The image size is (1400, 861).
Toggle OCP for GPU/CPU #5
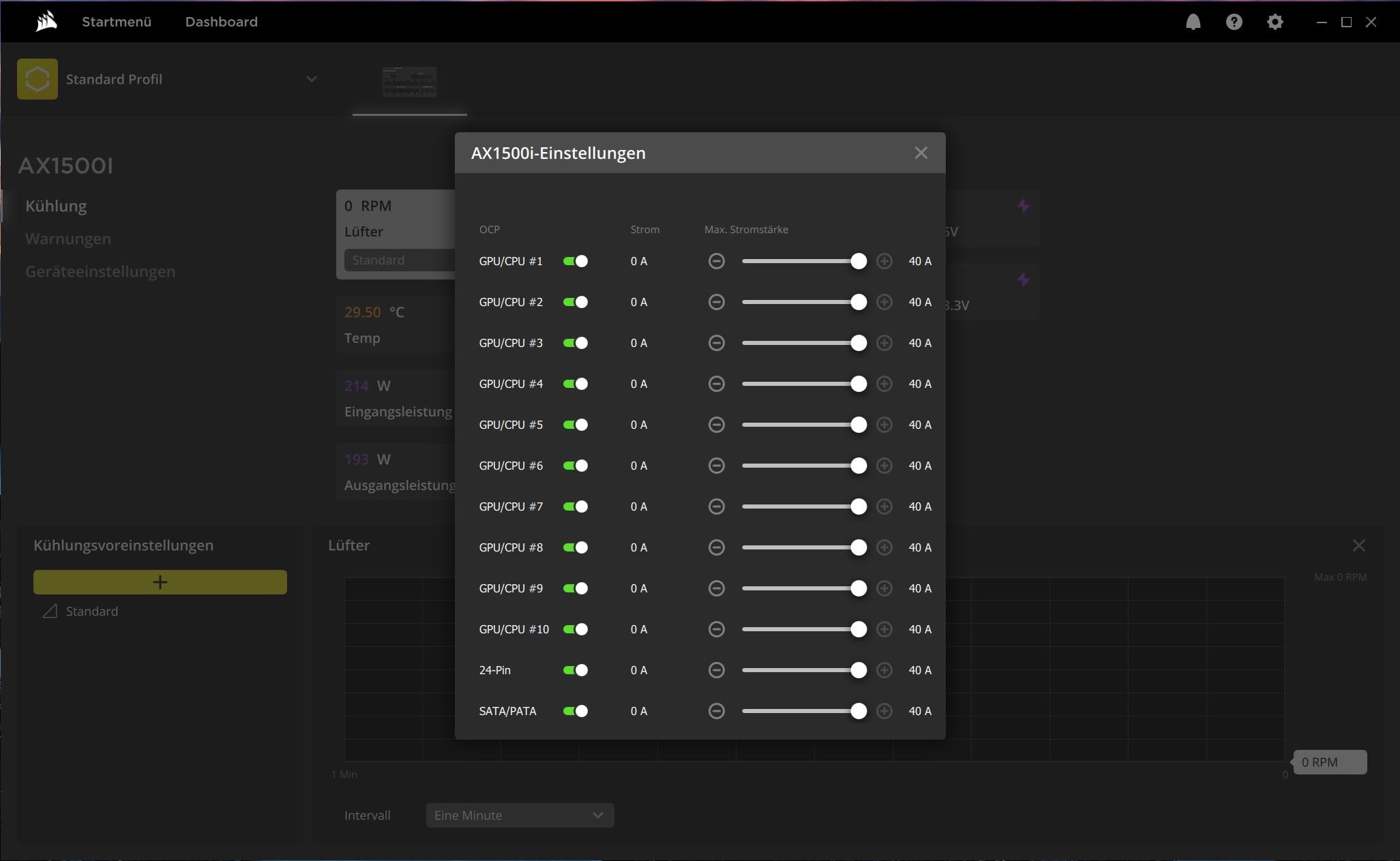(576, 425)
